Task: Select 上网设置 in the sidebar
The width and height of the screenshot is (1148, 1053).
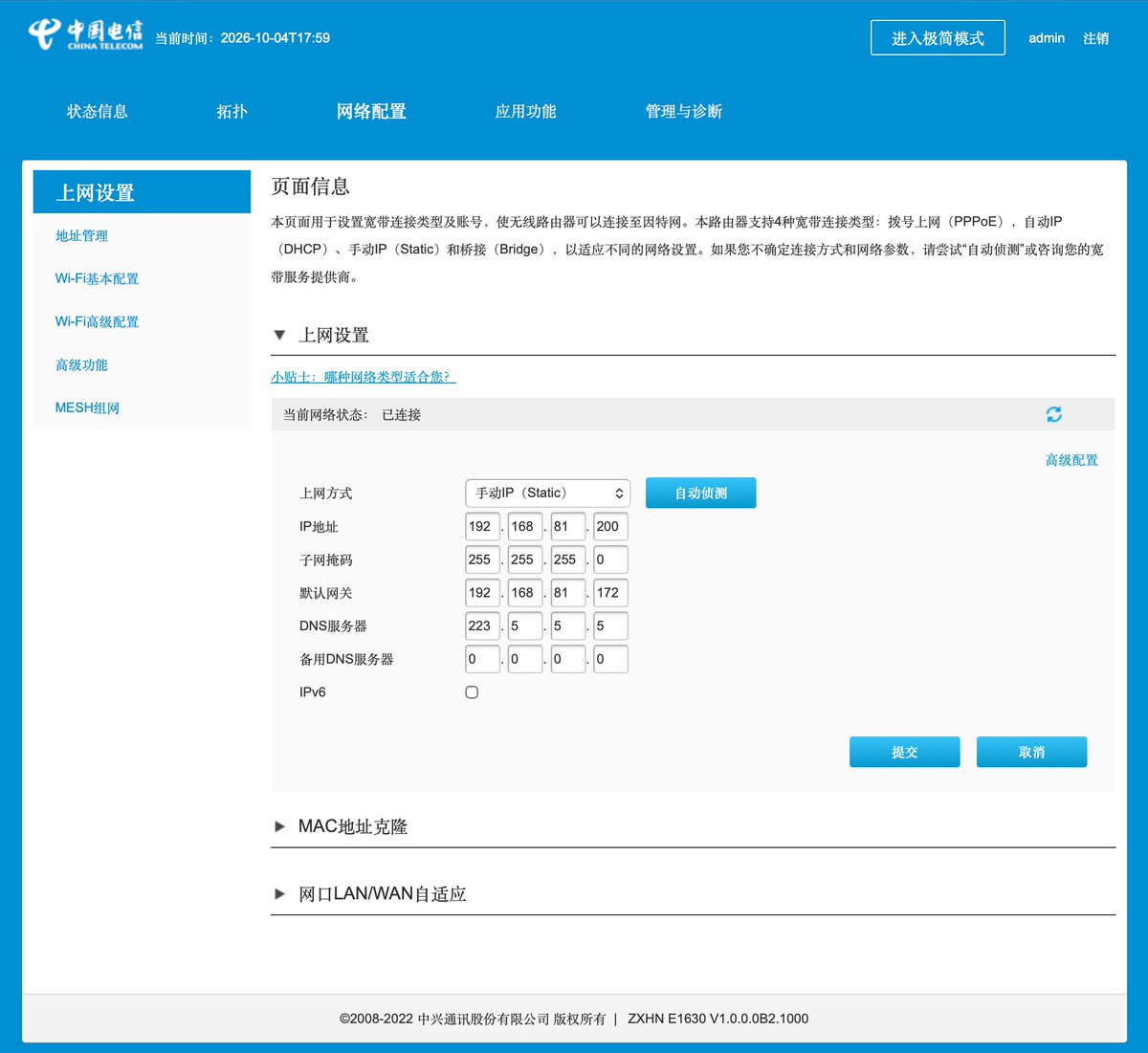Action: coord(142,192)
